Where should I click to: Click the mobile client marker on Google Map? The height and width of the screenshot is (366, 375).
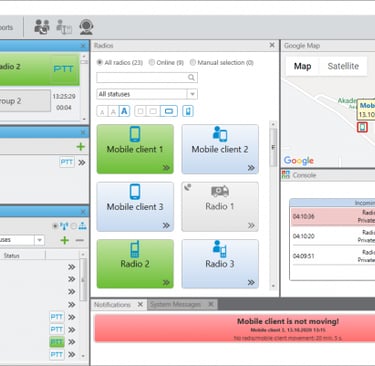pyautogui.click(x=362, y=127)
